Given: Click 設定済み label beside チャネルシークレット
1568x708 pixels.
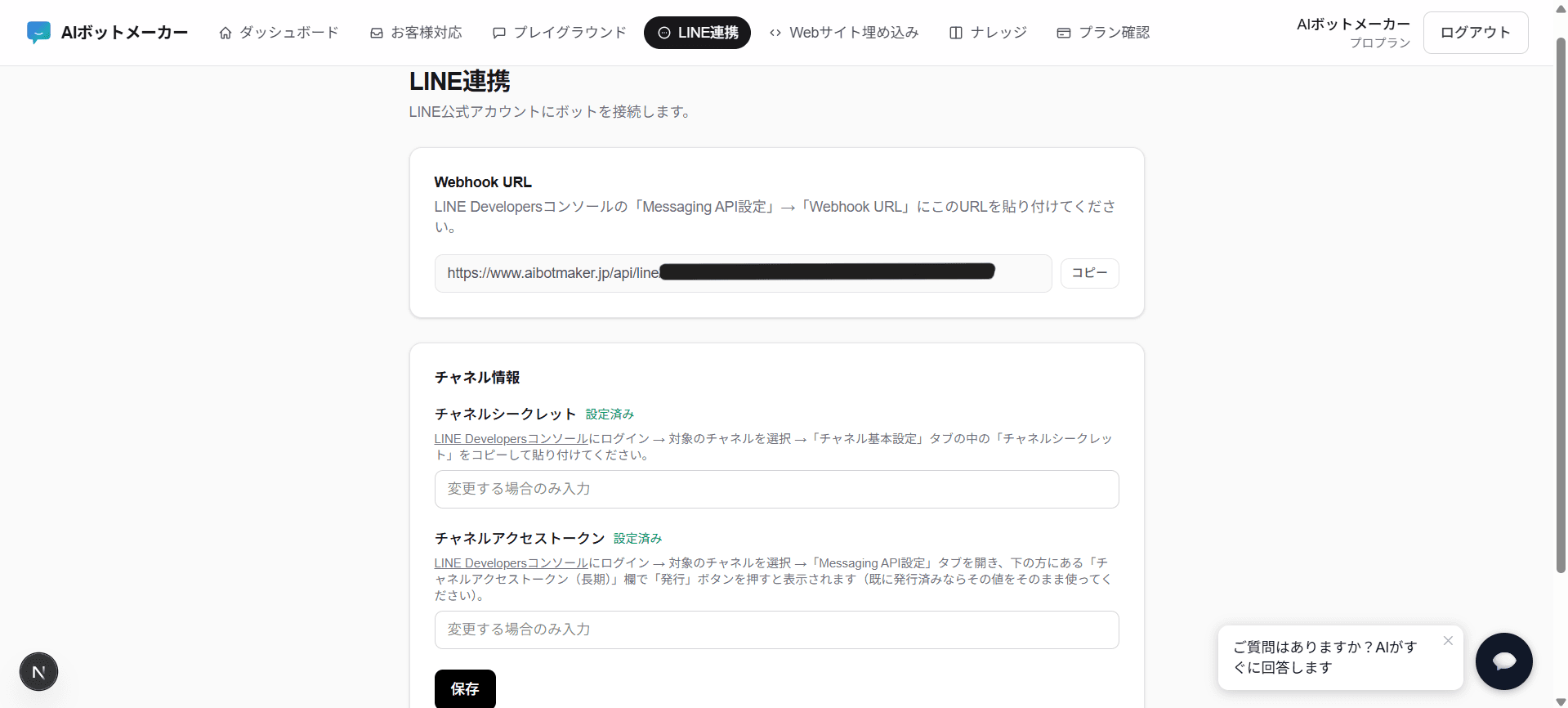Looking at the screenshot, I should [x=610, y=414].
